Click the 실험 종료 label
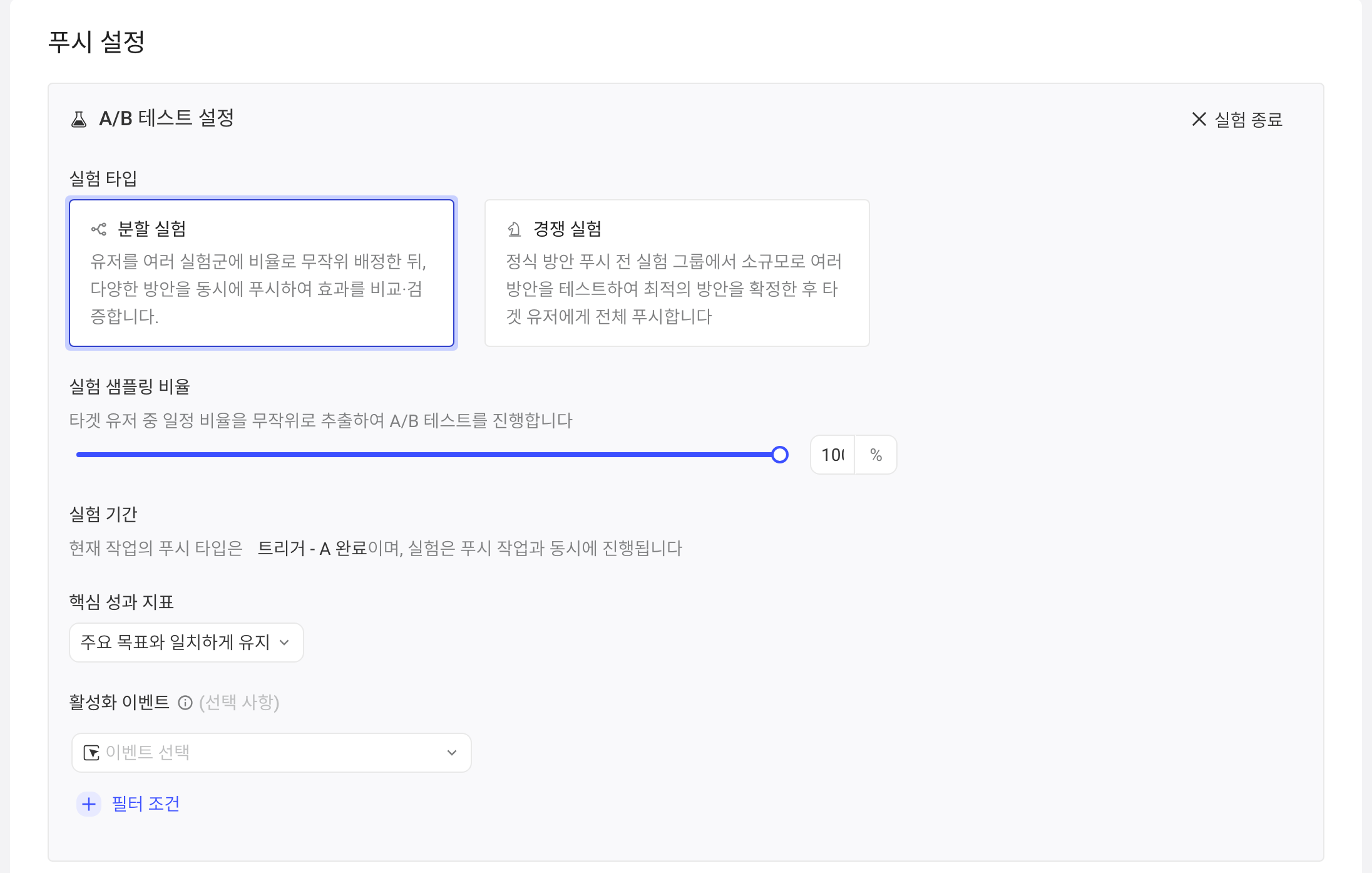1372x873 pixels. click(1249, 119)
